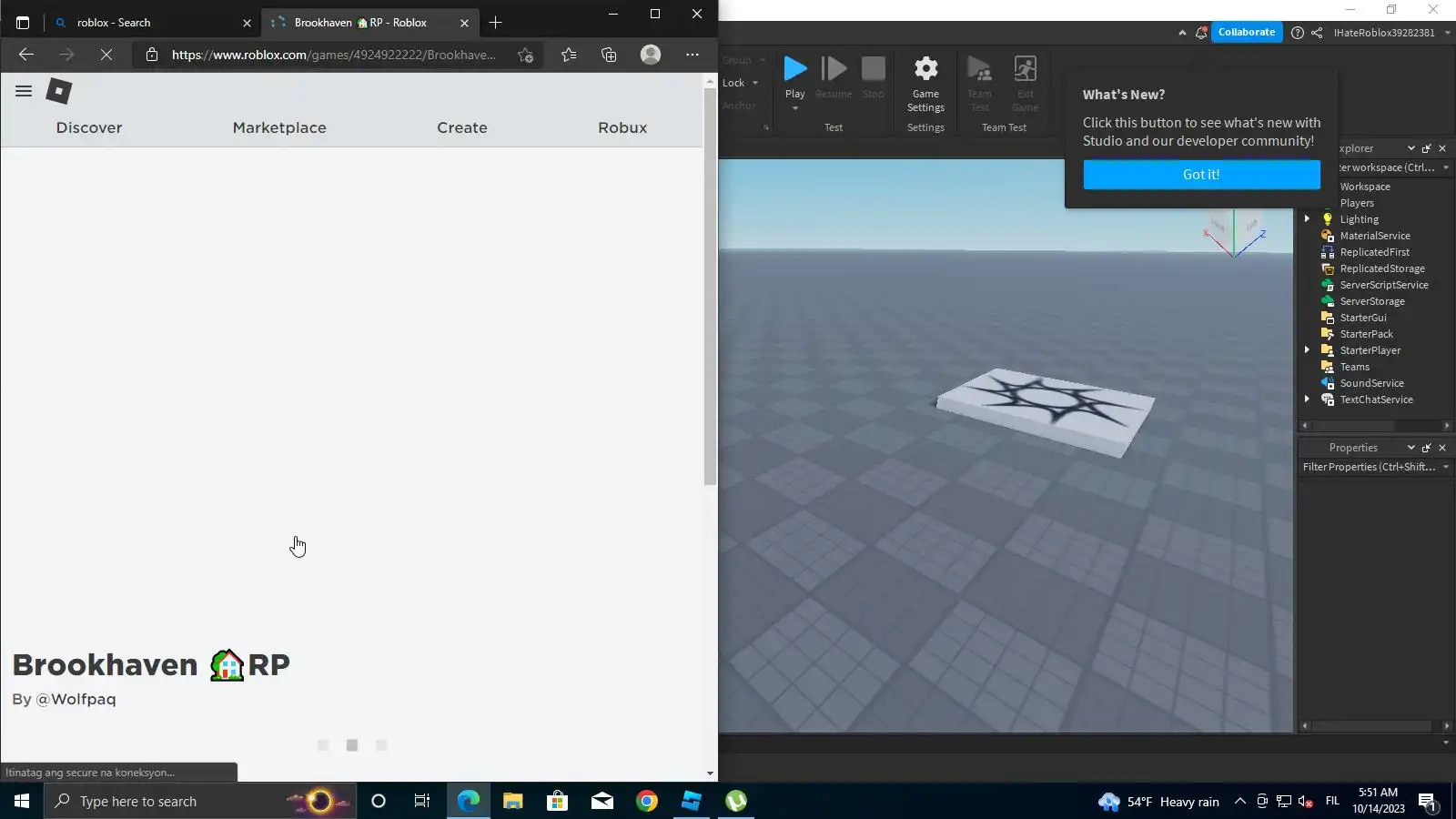The width and height of the screenshot is (1456, 819).
Task: Expand the TextChatService node in Explorer
Action: (x=1308, y=399)
